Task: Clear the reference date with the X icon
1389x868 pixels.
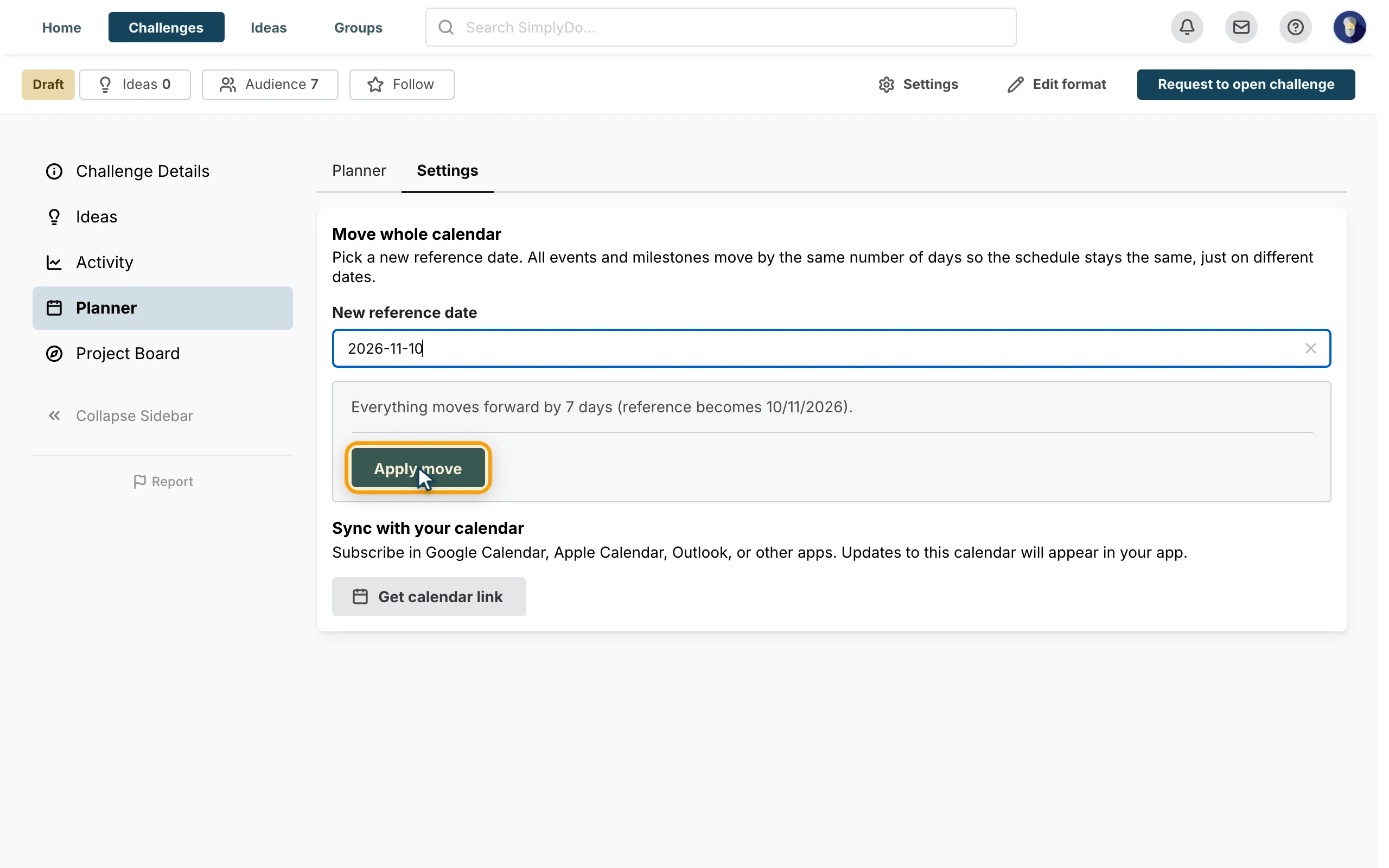Action: (x=1310, y=348)
